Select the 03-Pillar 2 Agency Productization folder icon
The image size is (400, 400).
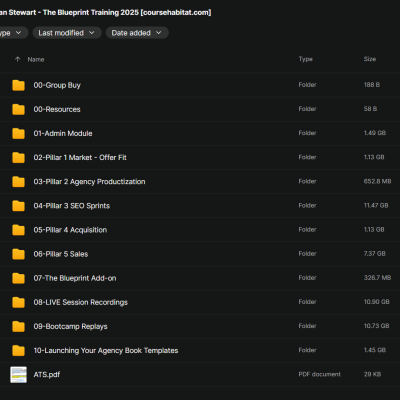(x=18, y=182)
